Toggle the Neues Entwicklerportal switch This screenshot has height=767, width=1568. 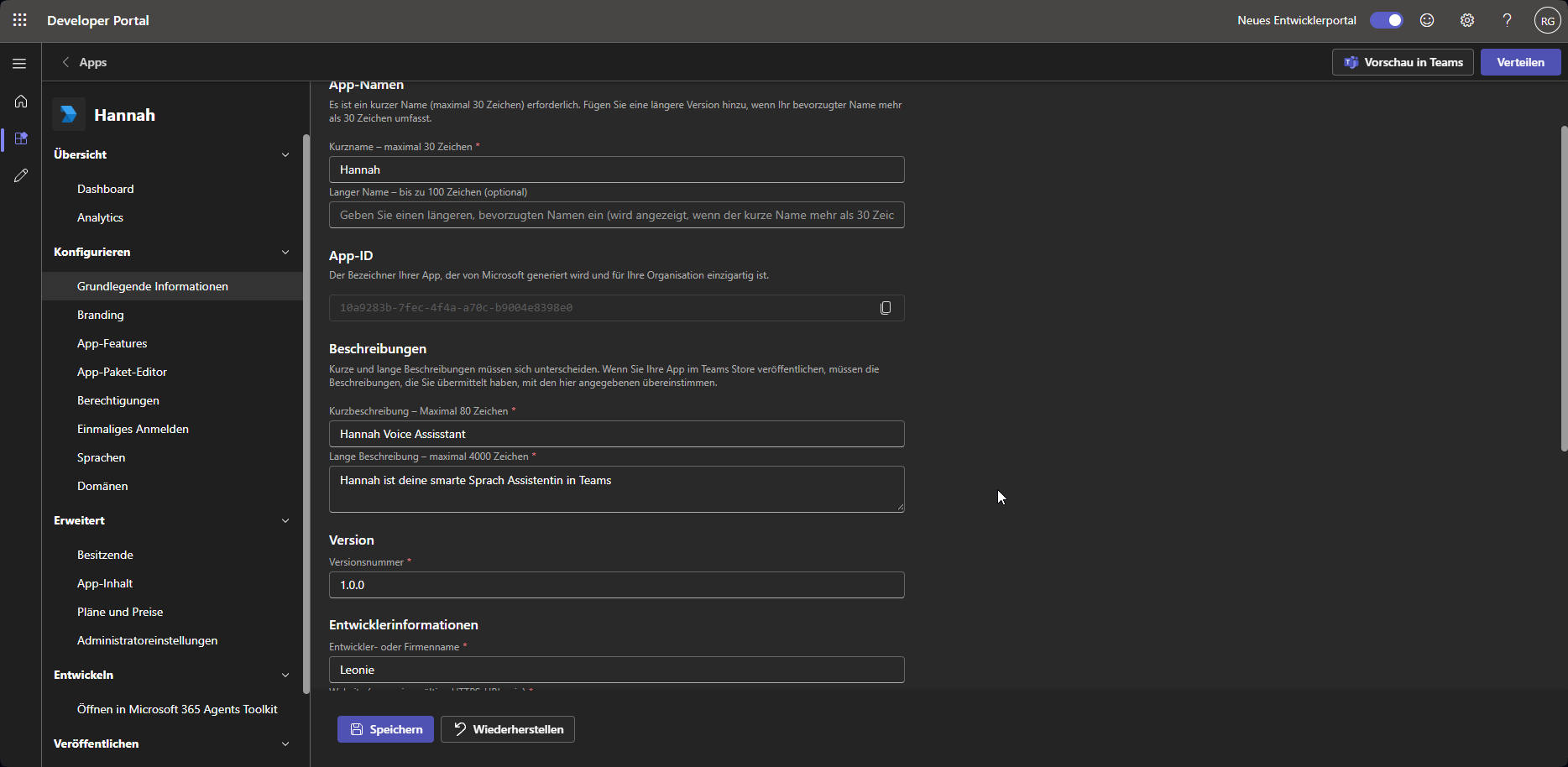click(1387, 20)
